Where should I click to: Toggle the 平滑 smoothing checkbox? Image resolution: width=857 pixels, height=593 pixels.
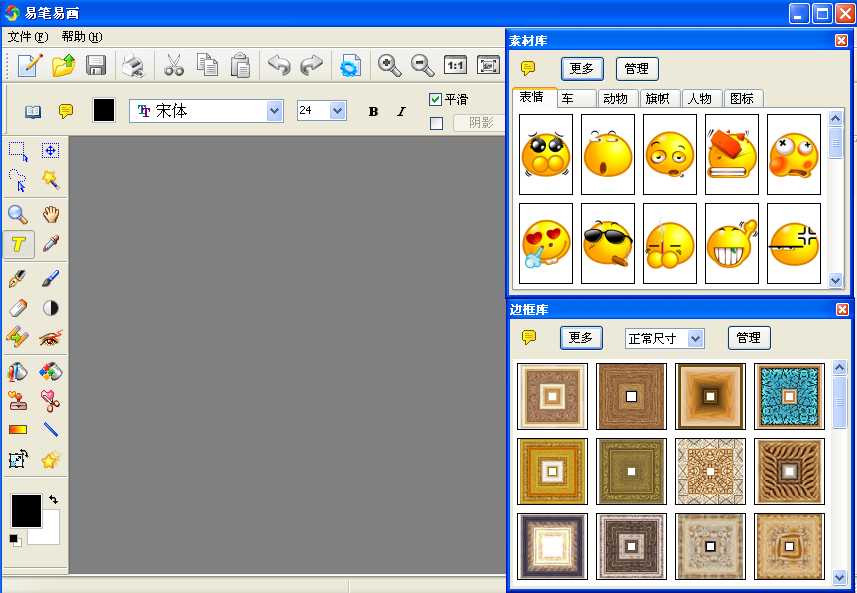(x=435, y=99)
